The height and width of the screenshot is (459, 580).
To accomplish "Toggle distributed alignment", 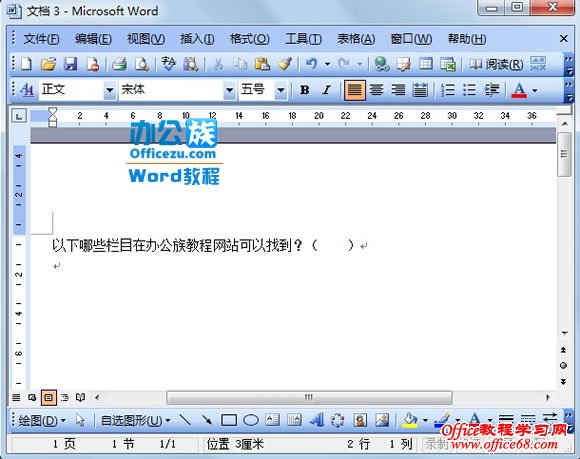I will (x=420, y=90).
